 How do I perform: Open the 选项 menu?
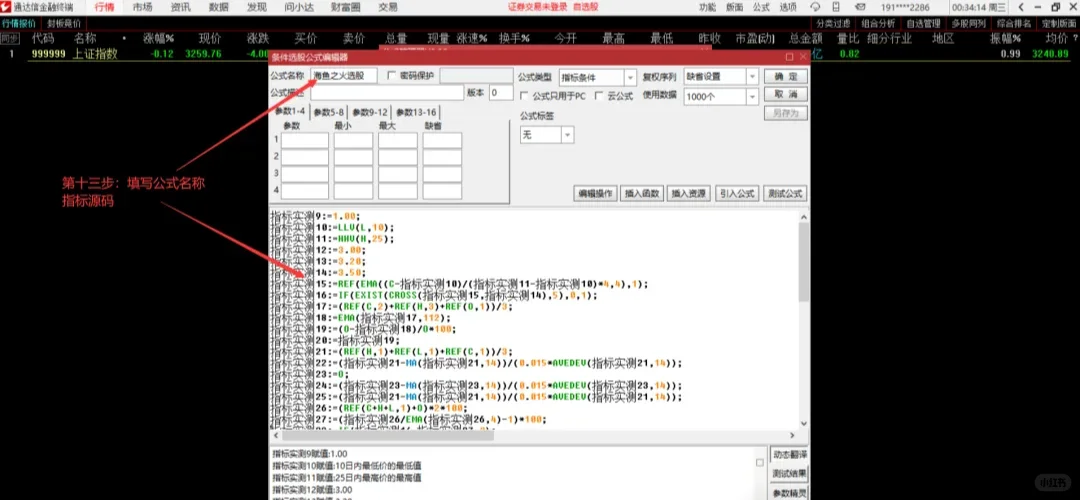coord(787,8)
